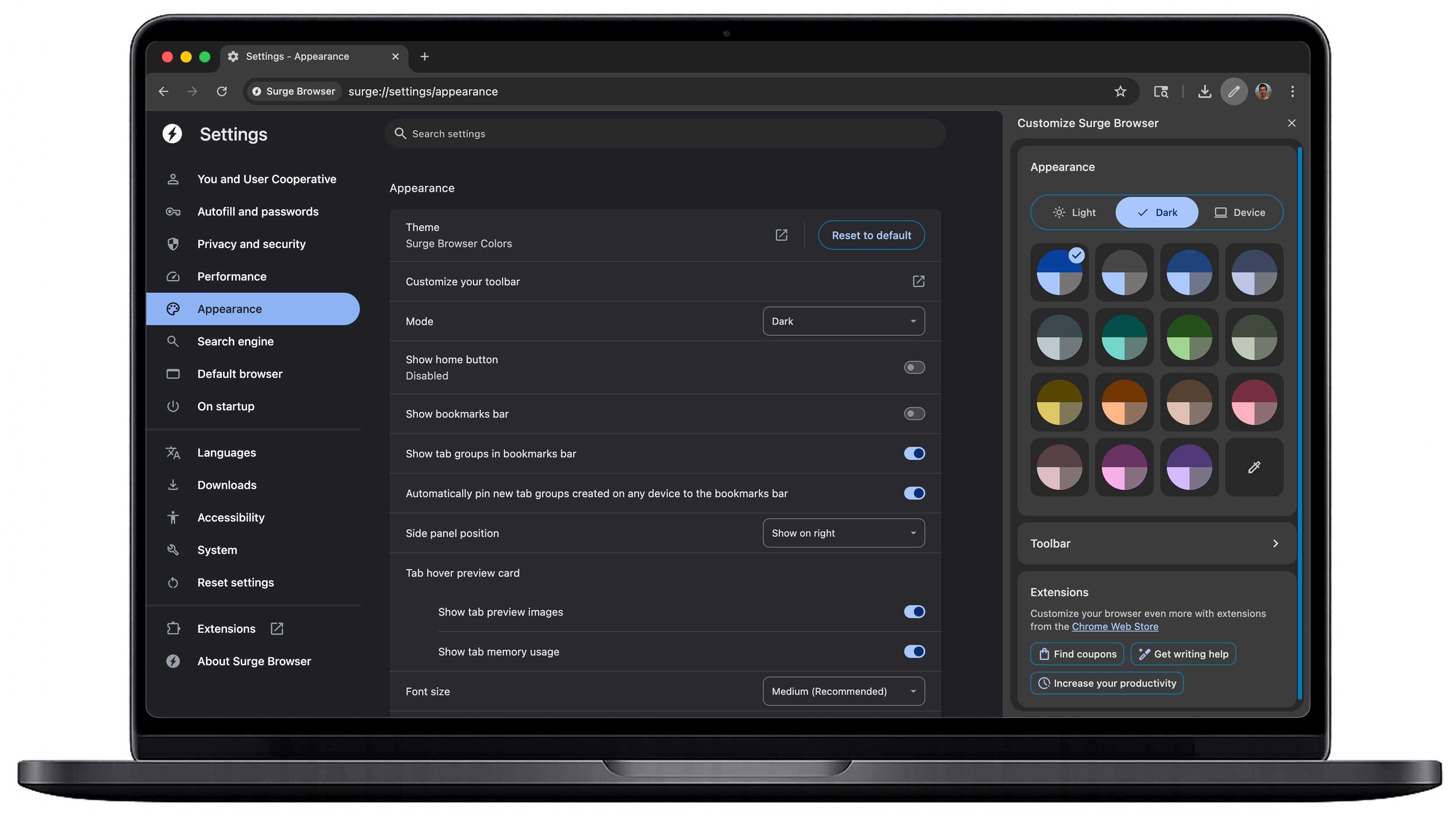Go back using the browser back arrow

pos(163,91)
